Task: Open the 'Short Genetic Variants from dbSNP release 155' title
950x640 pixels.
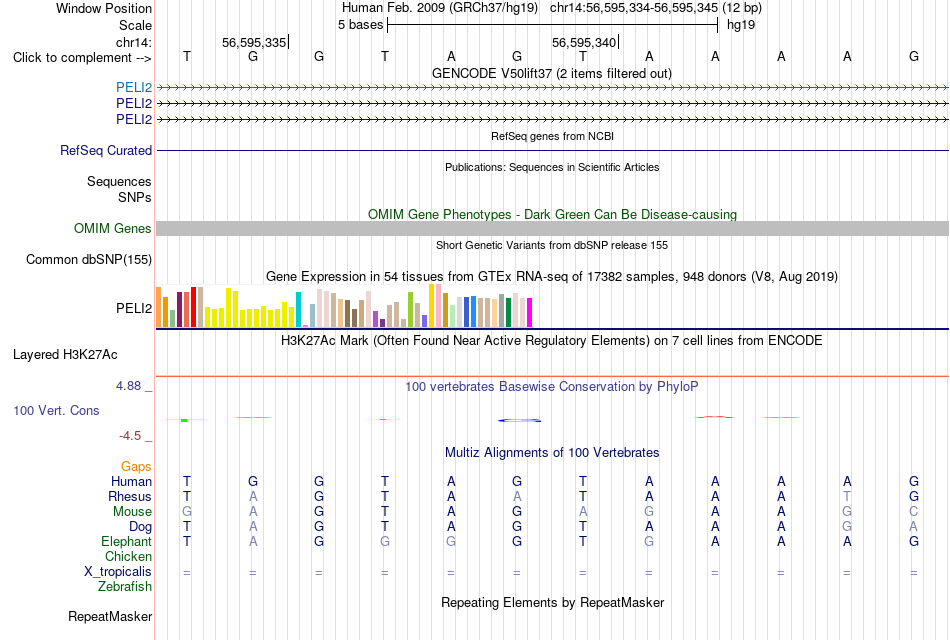Action: [x=552, y=245]
